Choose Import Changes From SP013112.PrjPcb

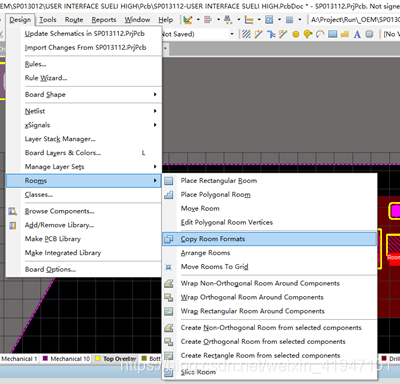pyautogui.click(x=85, y=48)
